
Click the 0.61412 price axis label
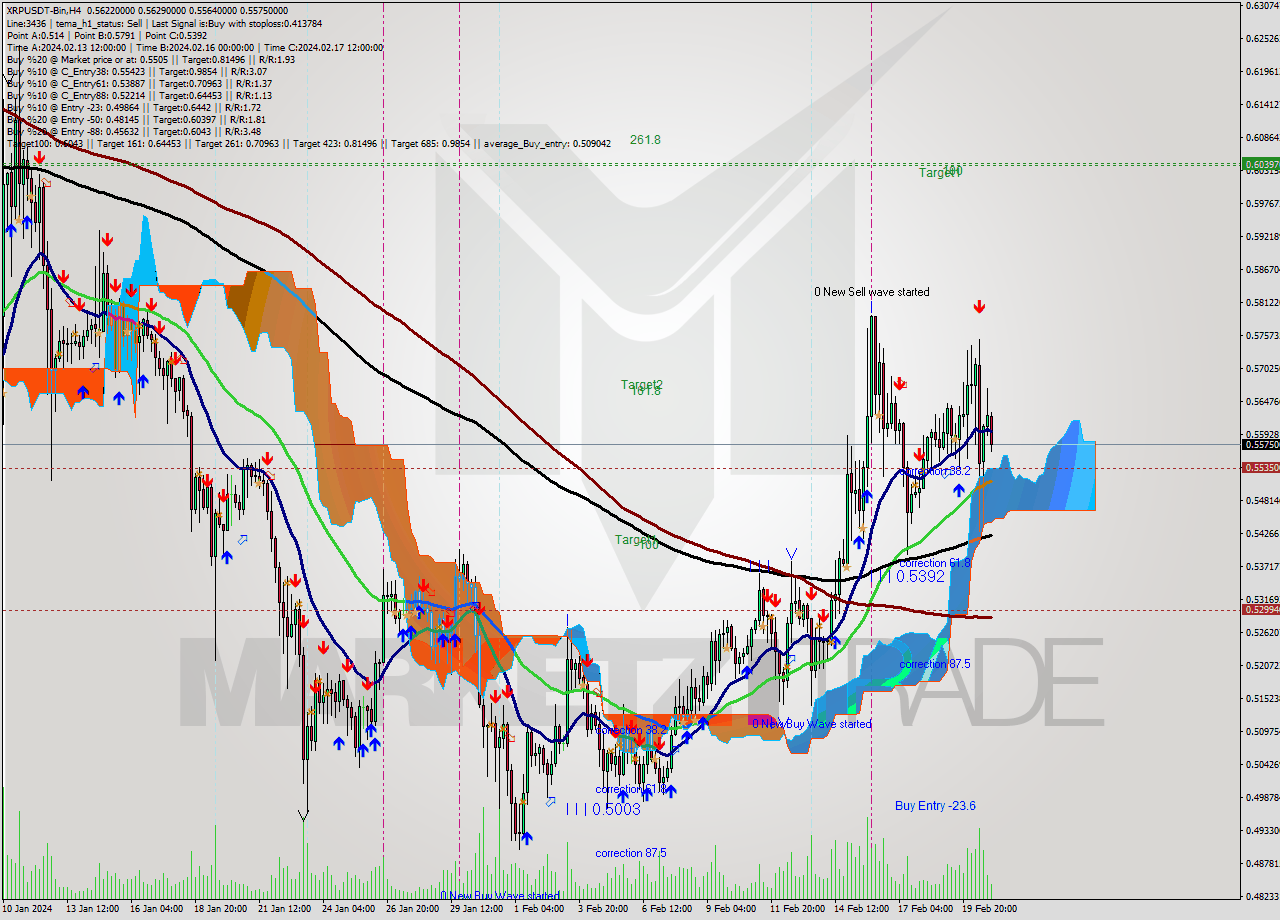pos(1261,105)
